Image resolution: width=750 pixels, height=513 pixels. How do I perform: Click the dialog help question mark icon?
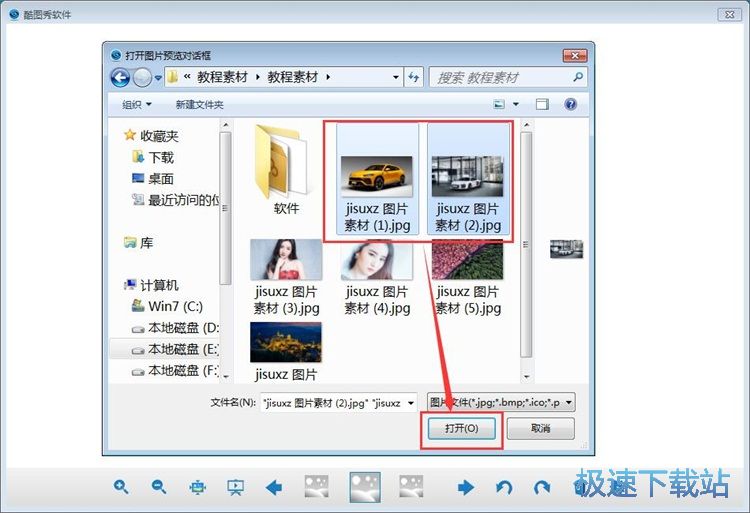point(570,104)
